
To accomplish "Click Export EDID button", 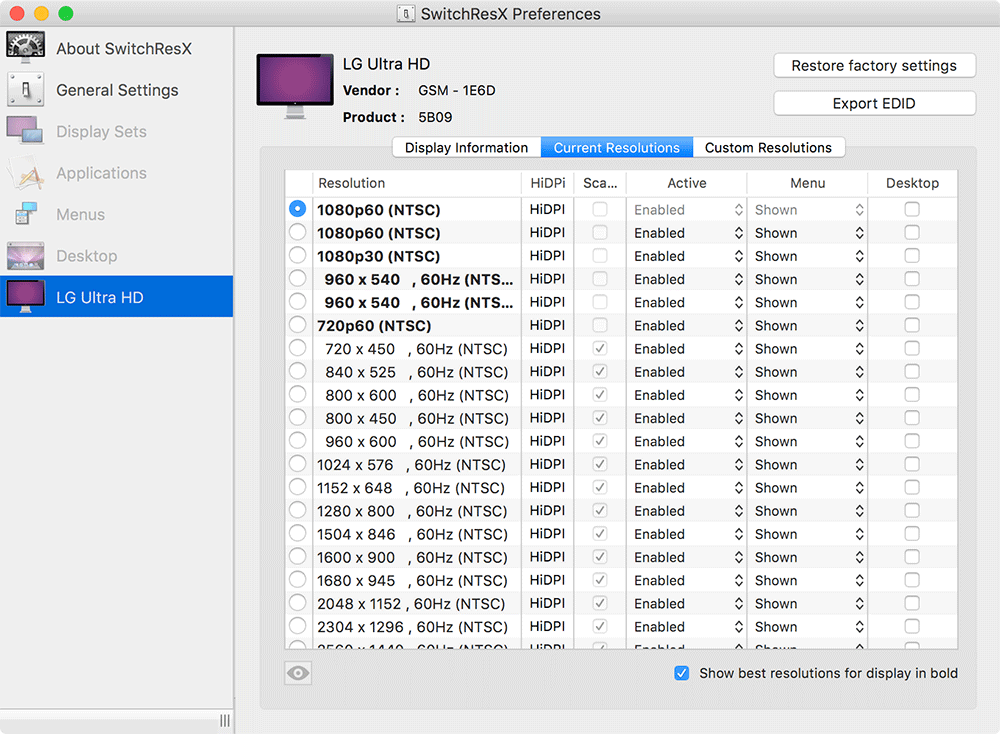I will pos(874,103).
